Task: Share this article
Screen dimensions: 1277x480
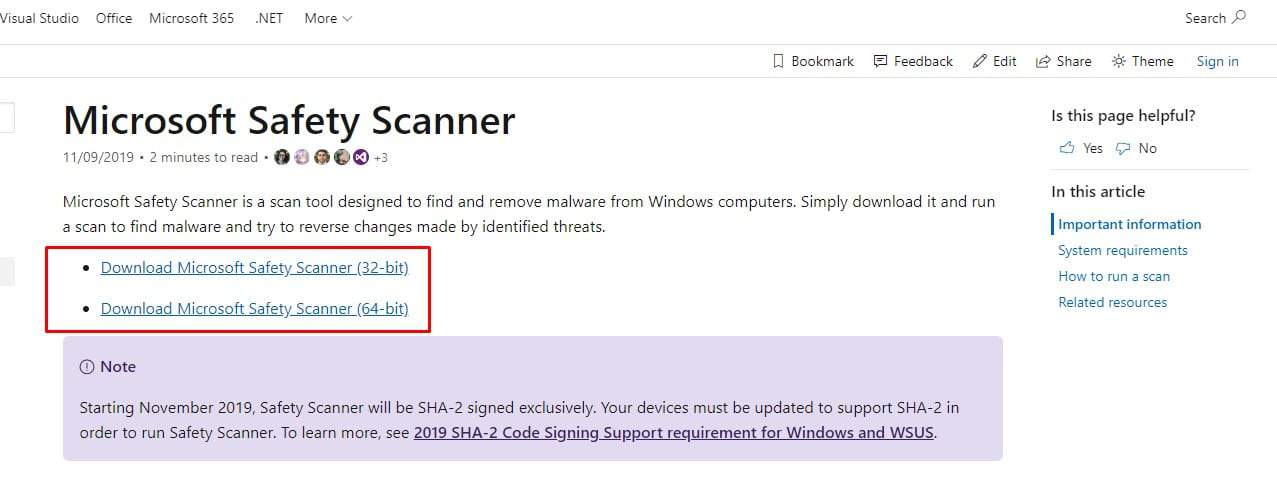Action: coord(1063,62)
